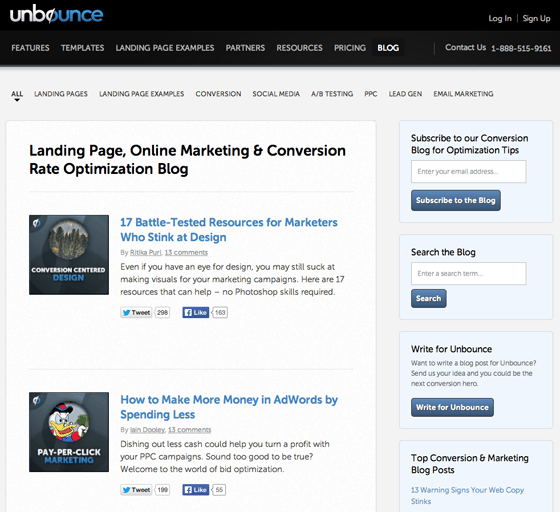Open the Templates menu item

[x=82, y=48]
